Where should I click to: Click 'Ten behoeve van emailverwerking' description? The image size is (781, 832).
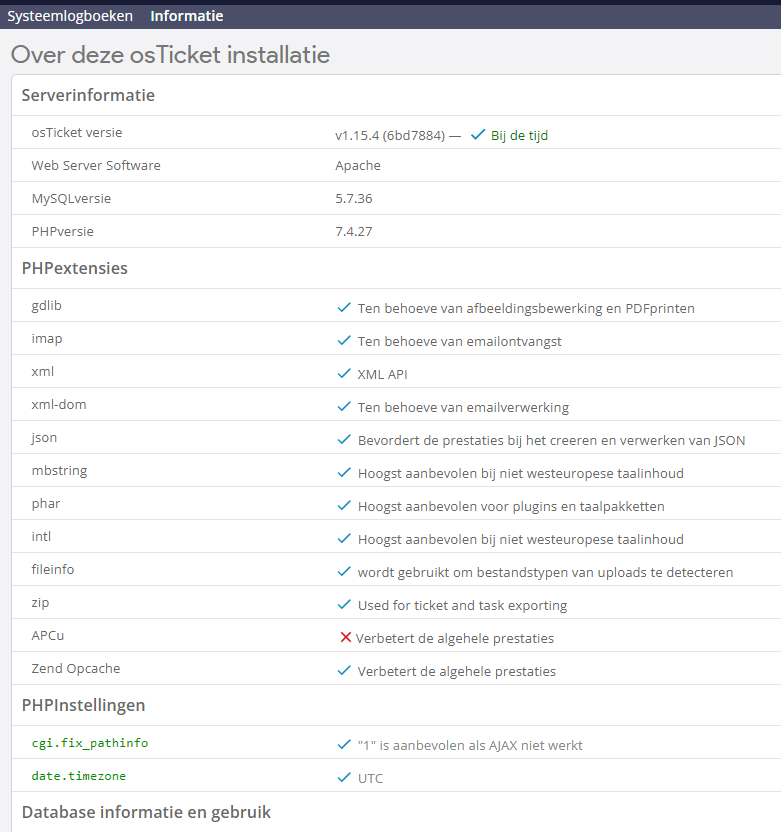click(463, 408)
